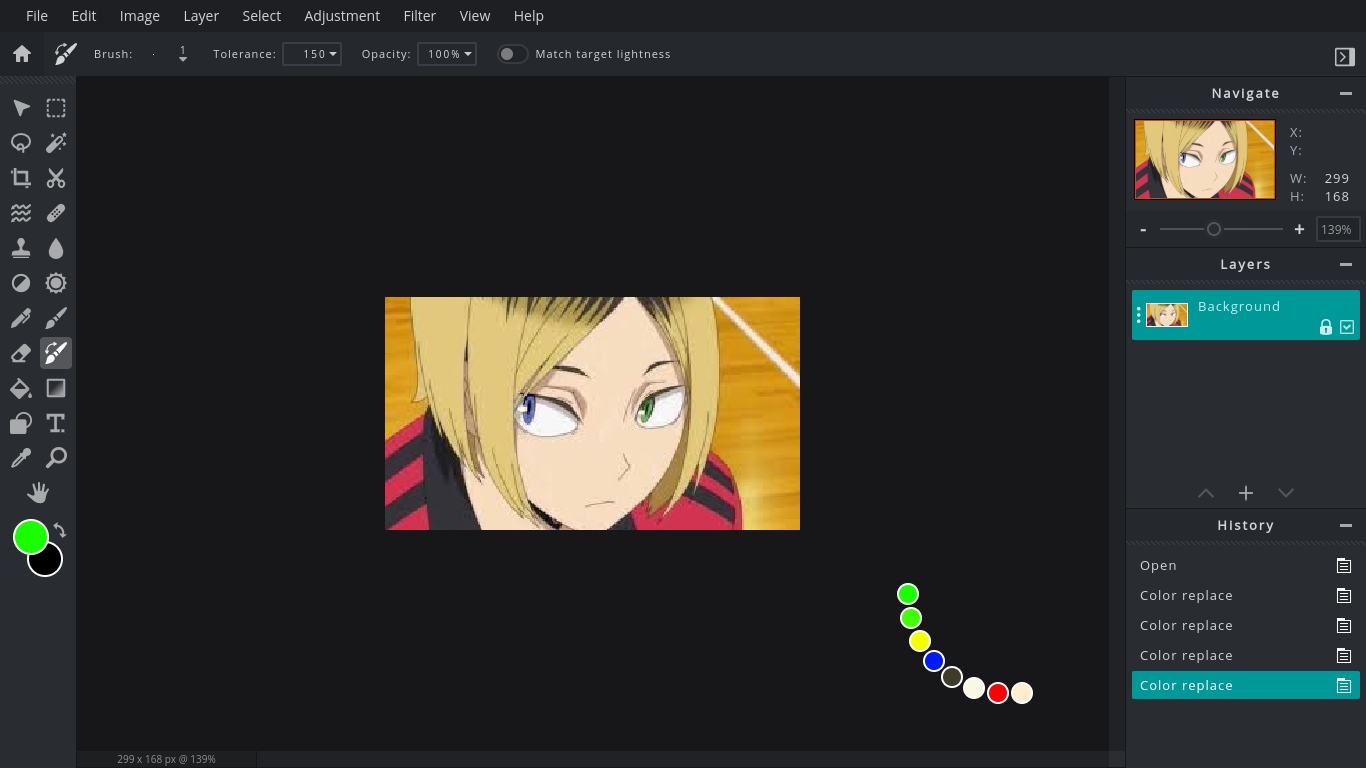Choose the Pen tool
1366x768 pixels.
tap(21, 318)
